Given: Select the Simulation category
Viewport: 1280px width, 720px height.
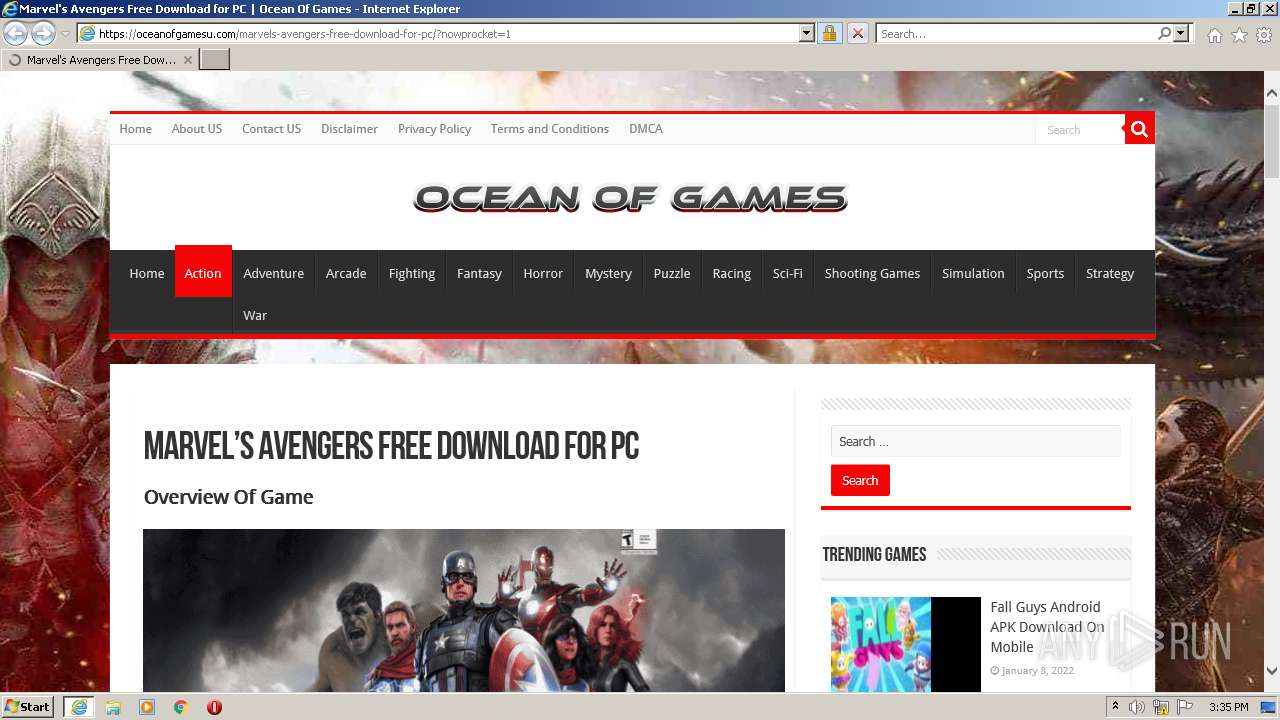Looking at the screenshot, I should pos(973,273).
